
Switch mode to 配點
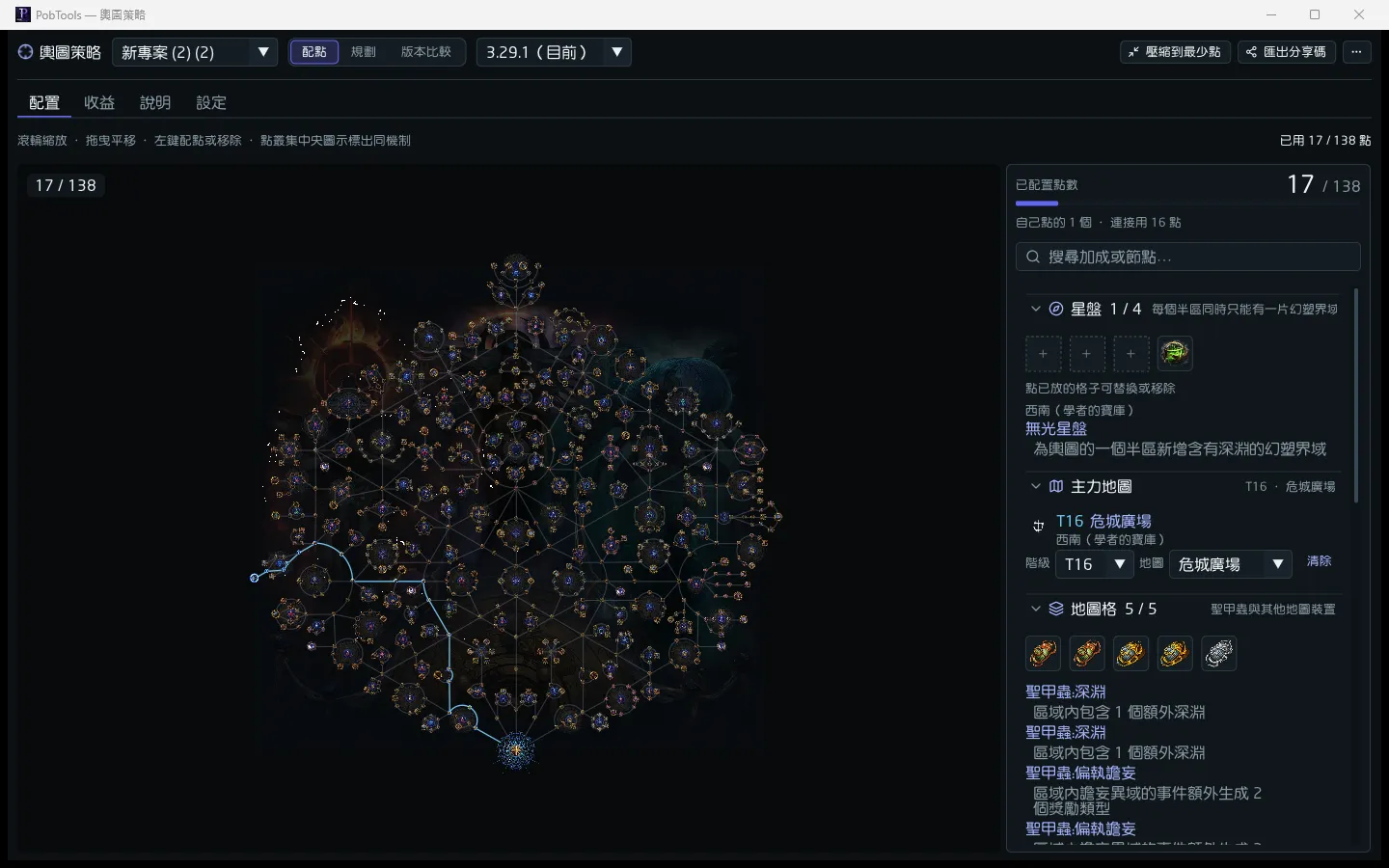pyautogui.click(x=314, y=52)
